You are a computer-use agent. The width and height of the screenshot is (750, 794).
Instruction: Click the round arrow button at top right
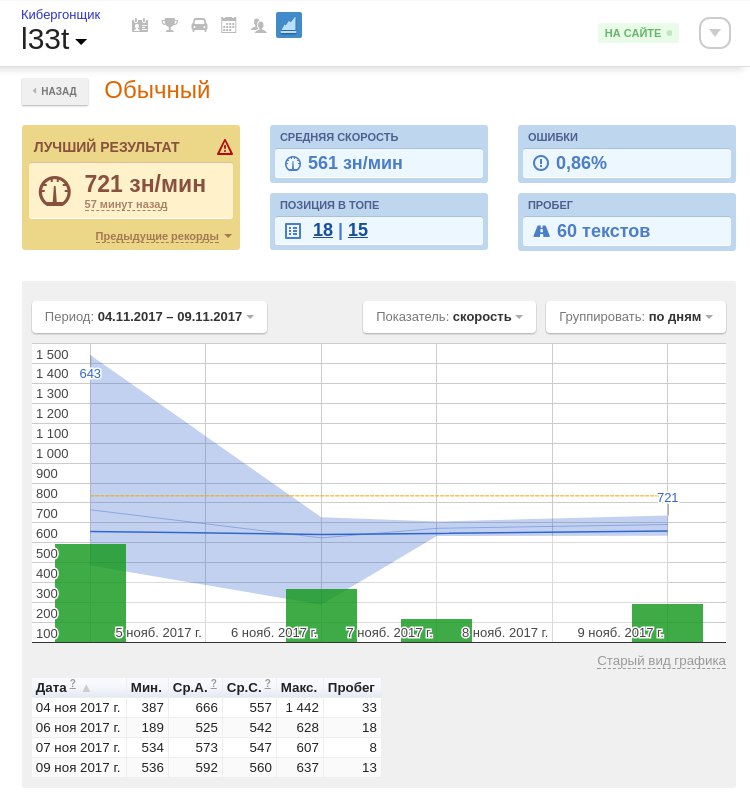click(x=714, y=33)
